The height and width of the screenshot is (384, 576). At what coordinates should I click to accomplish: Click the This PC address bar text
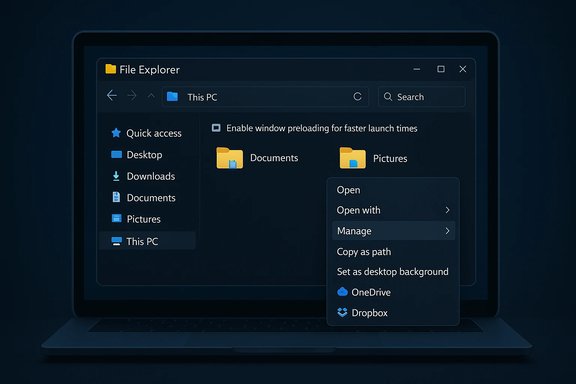tap(202, 97)
